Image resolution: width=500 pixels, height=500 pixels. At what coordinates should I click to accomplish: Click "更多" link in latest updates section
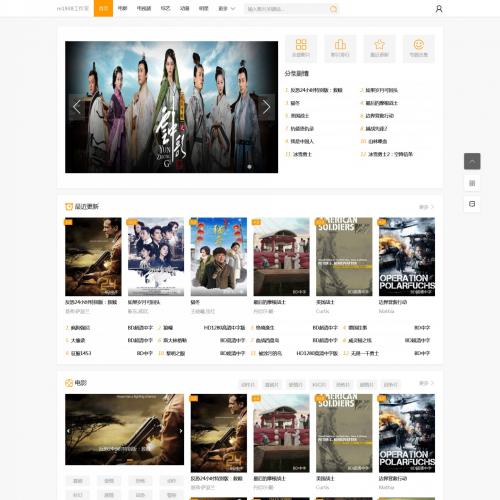tap(426, 207)
